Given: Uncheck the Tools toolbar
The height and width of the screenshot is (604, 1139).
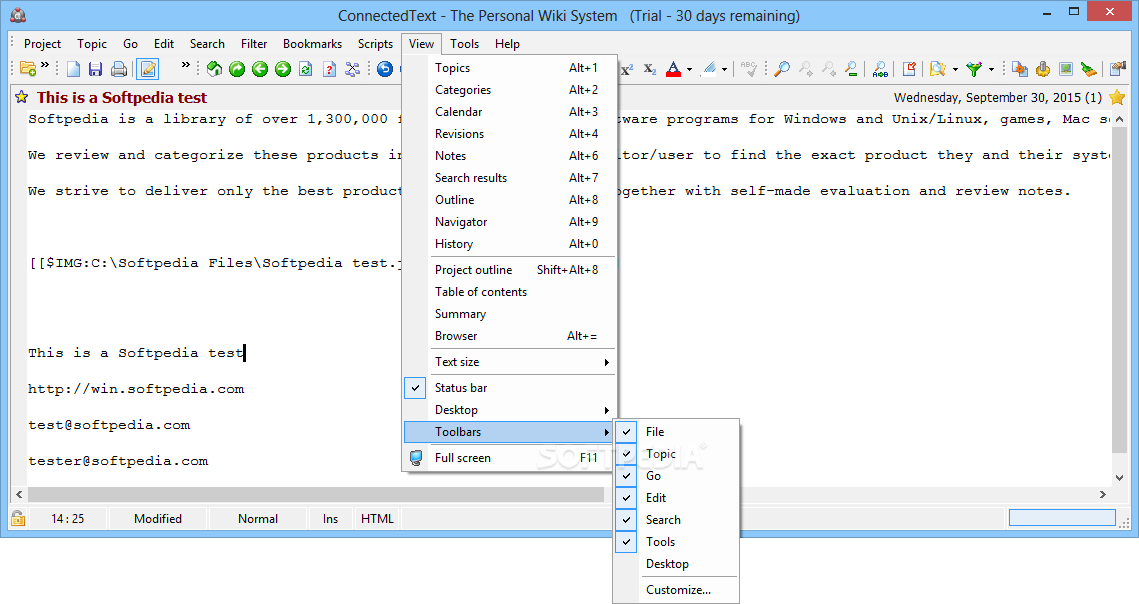Looking at the screenshot, I should pyautogui.click(x=676, y=541).
